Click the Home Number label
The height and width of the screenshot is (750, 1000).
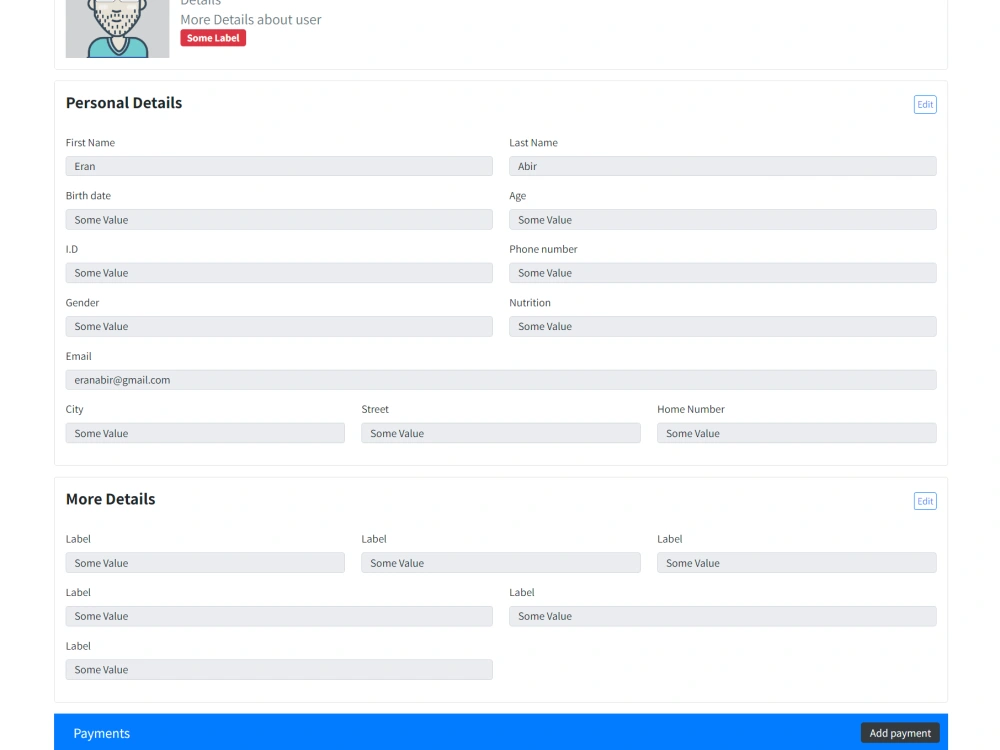(x=691, y=409)
